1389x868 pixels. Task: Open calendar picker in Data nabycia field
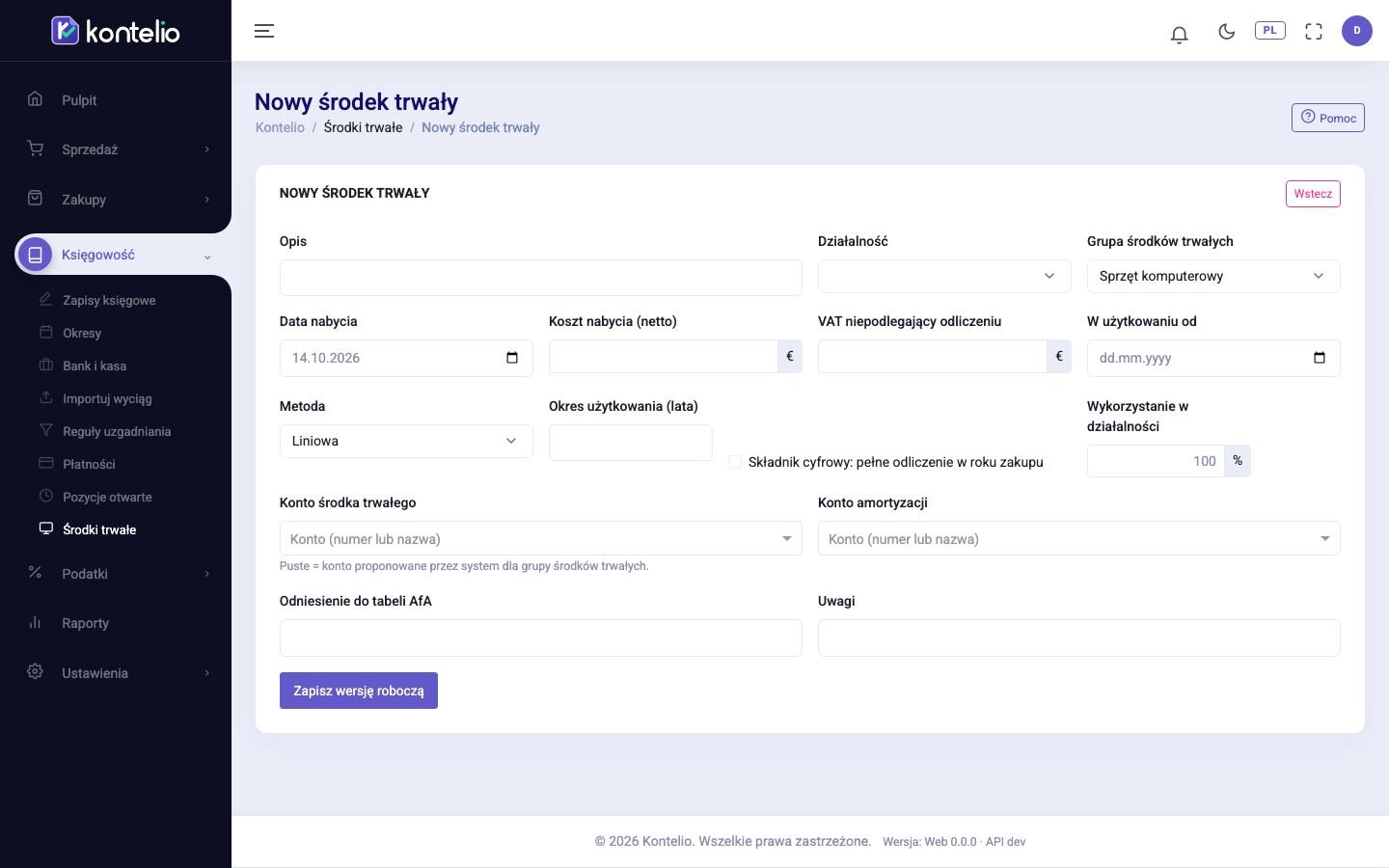point(512,358)
